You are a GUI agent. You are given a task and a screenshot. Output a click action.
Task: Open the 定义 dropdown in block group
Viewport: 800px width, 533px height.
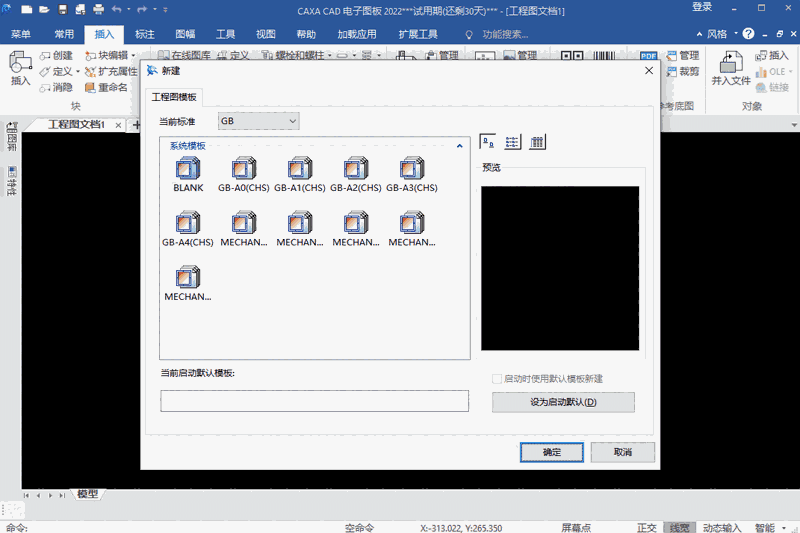78,71
